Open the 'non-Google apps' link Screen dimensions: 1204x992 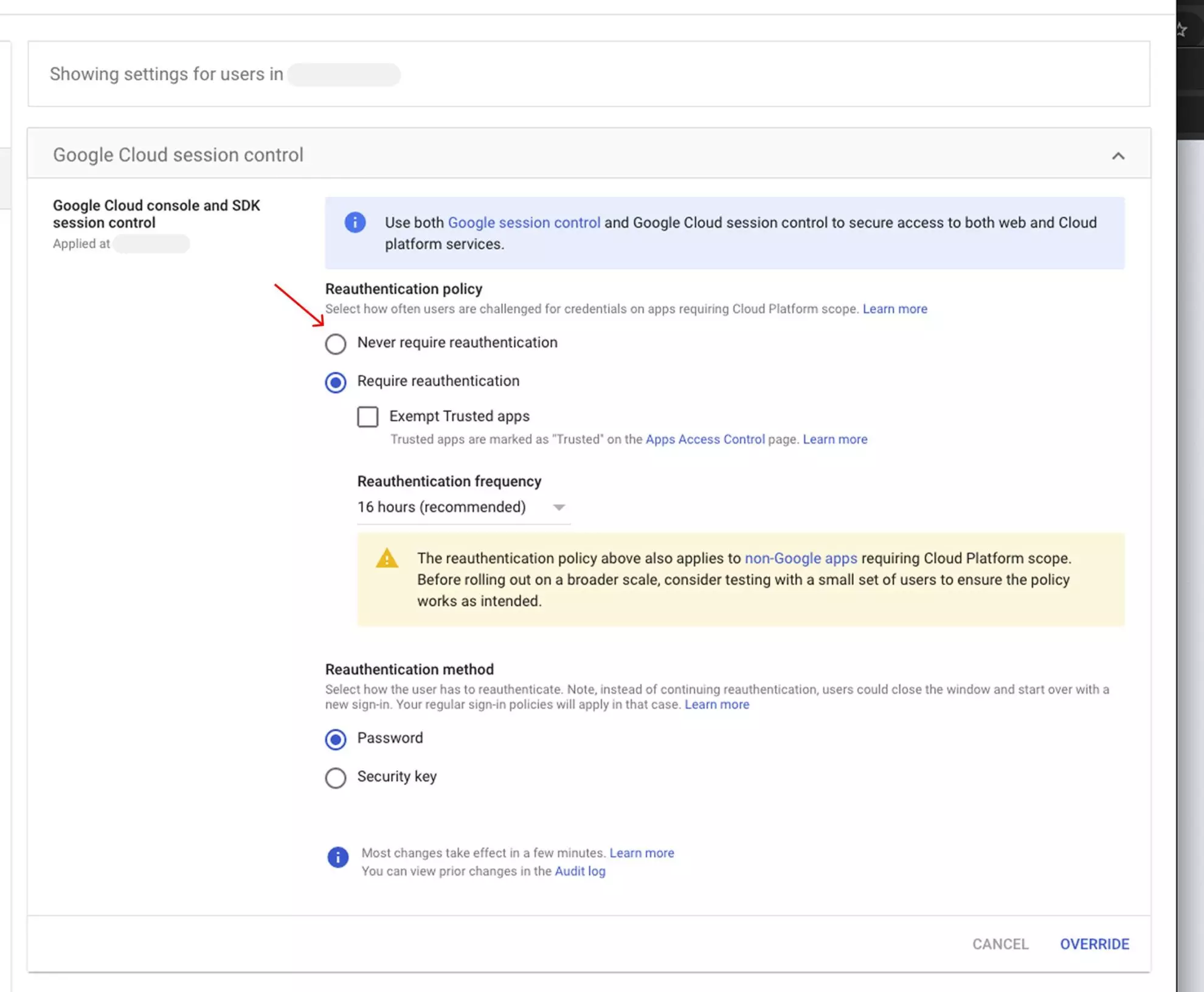coord(801,558)
